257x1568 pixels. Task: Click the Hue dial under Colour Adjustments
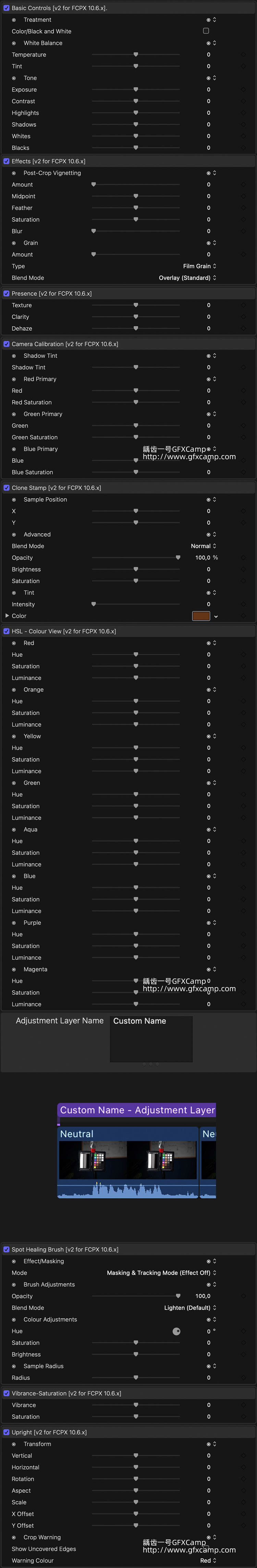click(x=176, y=1331)
